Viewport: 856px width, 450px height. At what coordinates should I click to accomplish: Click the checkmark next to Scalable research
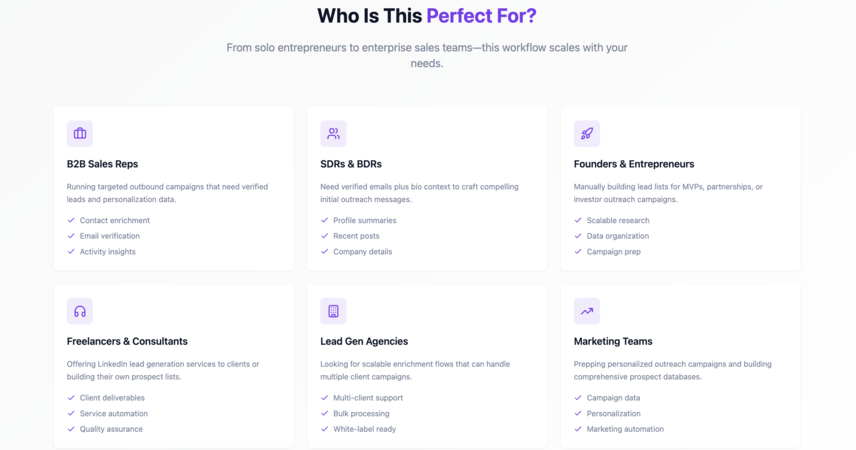point(578,220)
